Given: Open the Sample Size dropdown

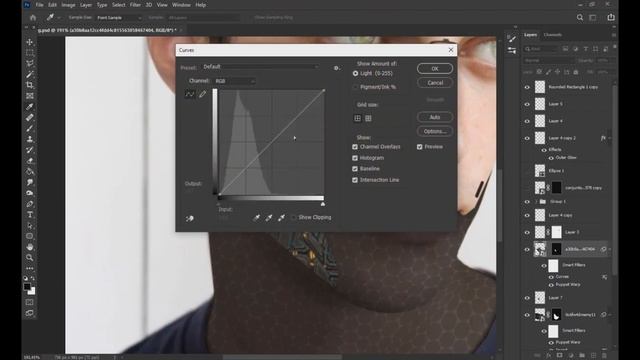Looking at the screenshot, I should coord(119,18).
